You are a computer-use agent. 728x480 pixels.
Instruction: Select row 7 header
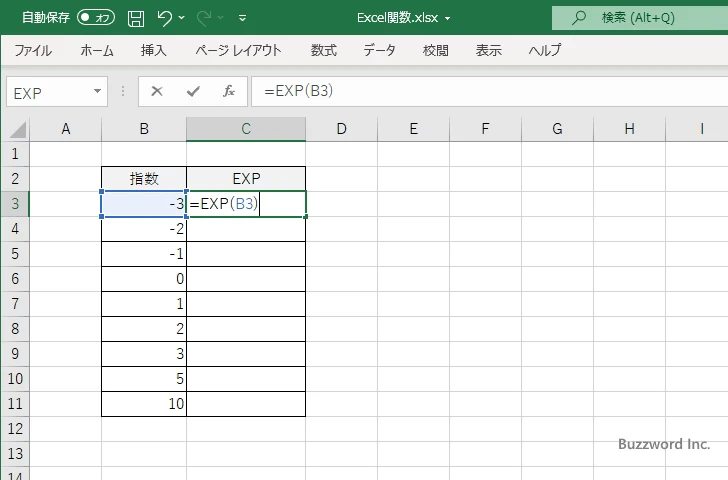tap(14, 304)
